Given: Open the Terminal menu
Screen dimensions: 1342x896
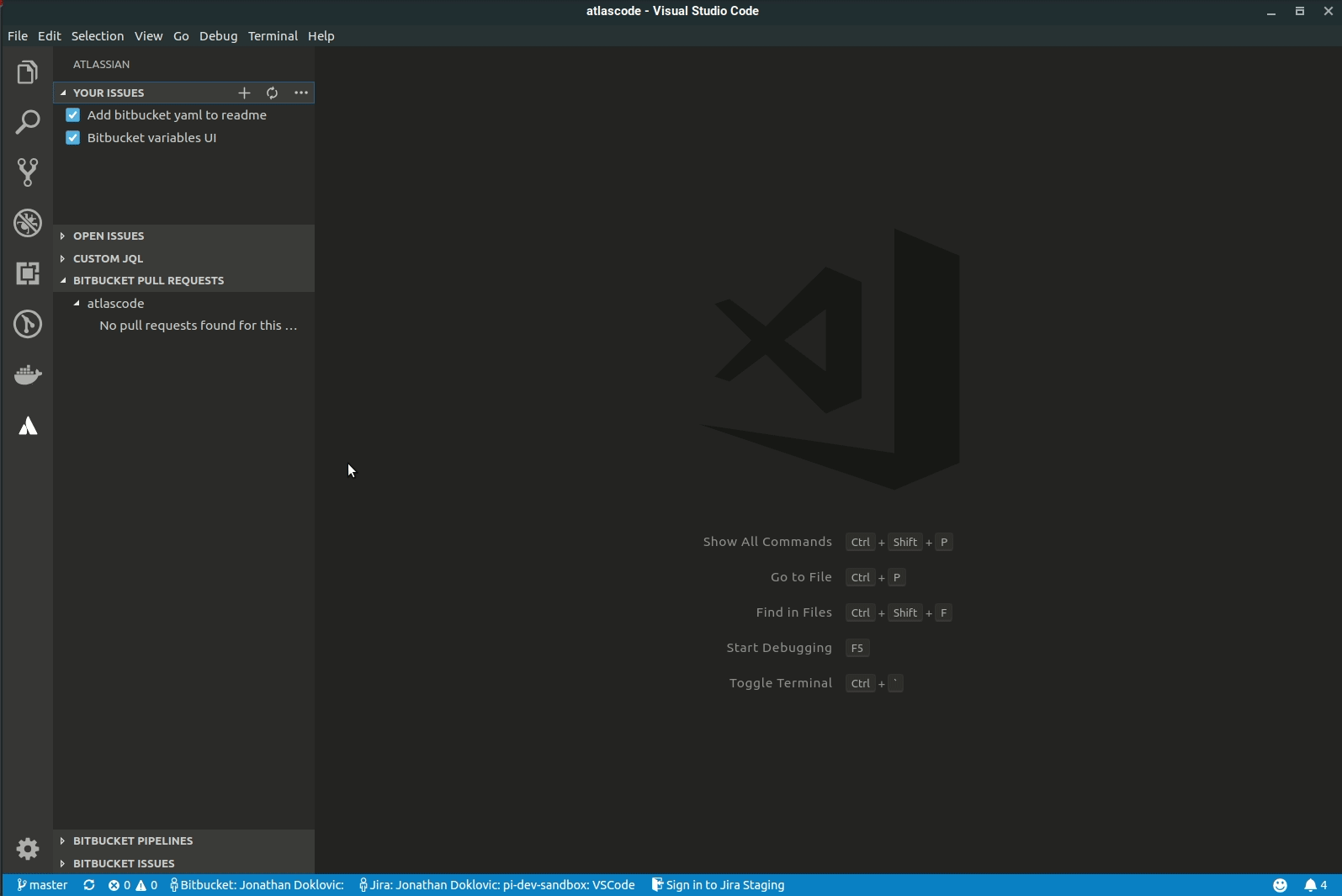Looking at the screenshot, I should click(x=273, y=36).
